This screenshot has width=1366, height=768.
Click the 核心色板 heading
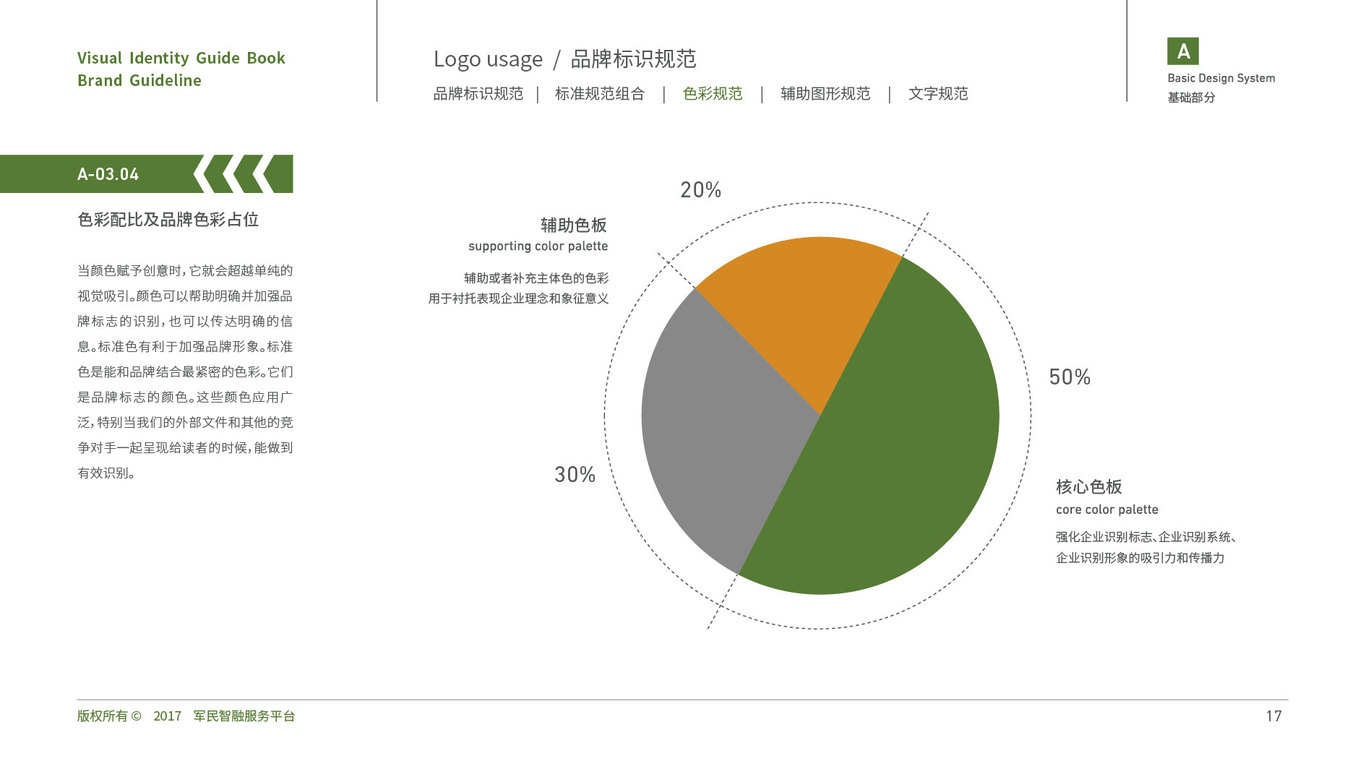(x=1089, y=487)
